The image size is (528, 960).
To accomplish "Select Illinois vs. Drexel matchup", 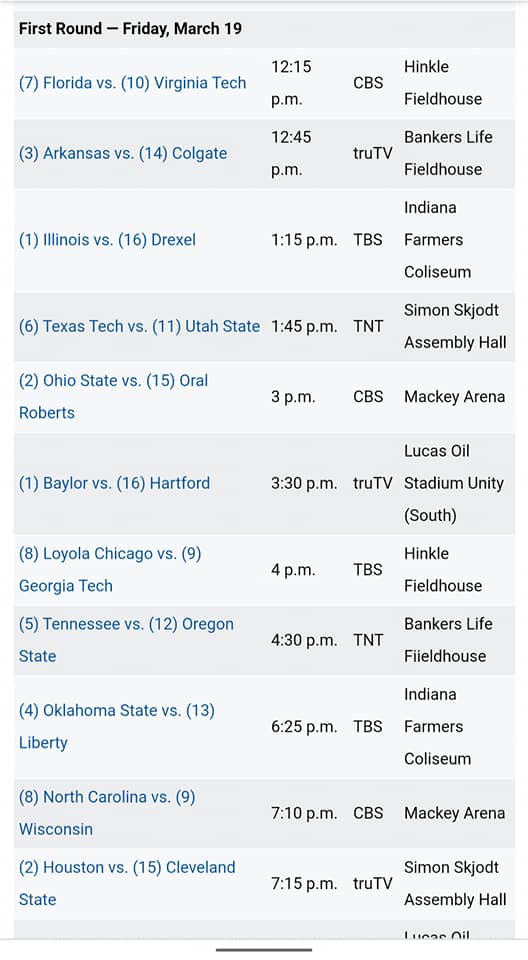I will click(107, 239).
